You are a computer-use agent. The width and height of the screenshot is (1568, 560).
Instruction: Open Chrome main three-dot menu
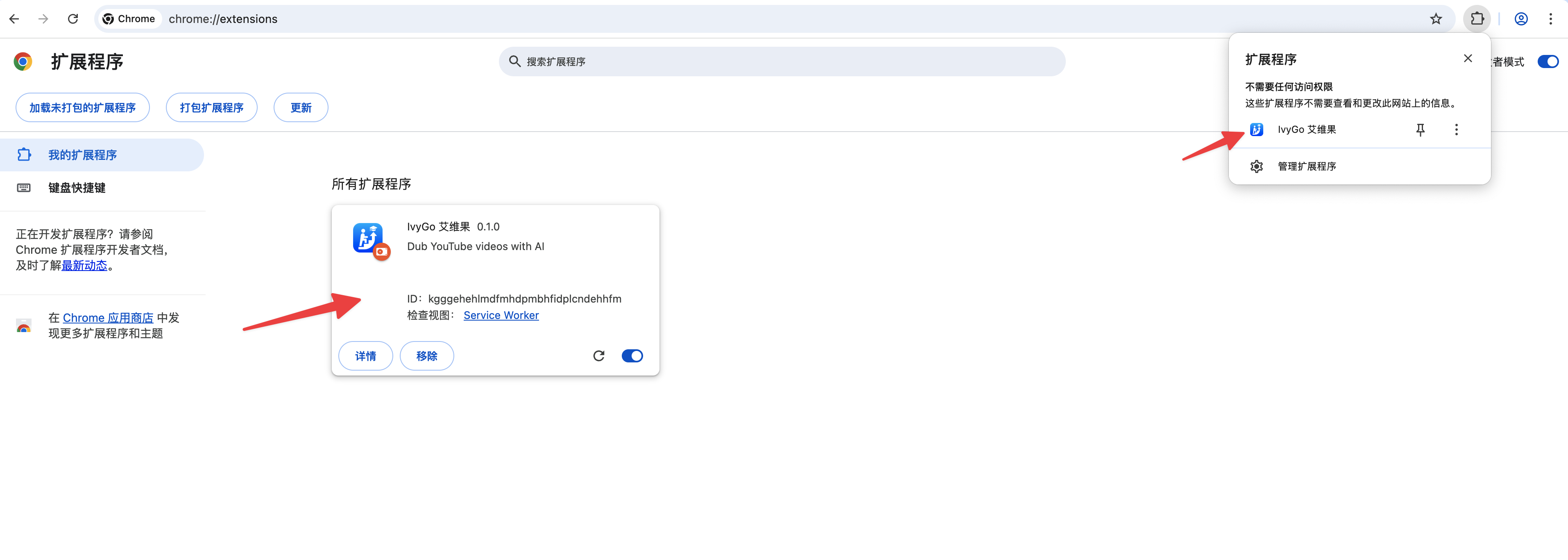pos(1550,19)
